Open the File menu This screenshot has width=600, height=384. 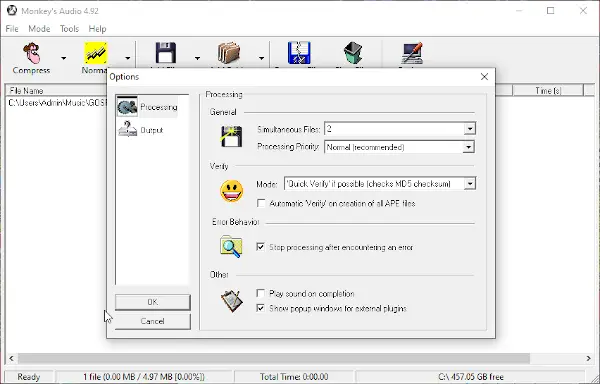point(12,29)
